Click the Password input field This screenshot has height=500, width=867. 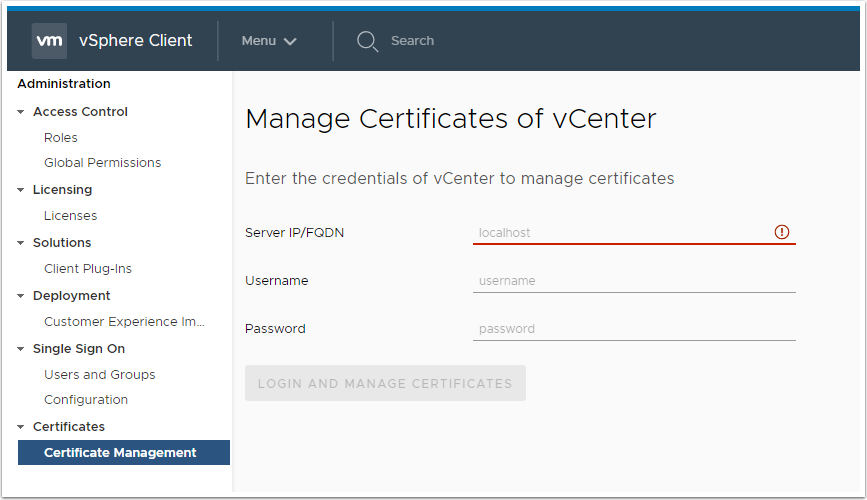tap(634, 329)
